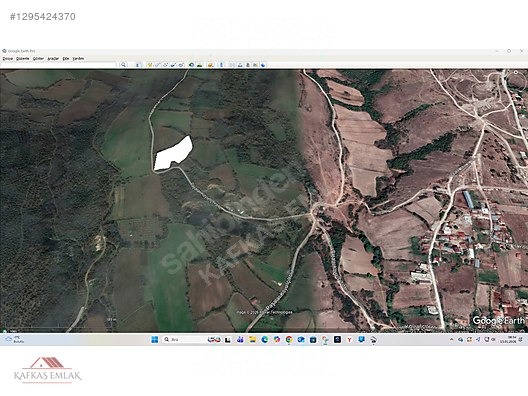Open Microsoft Teams from the taskbar

coord(240,339)
